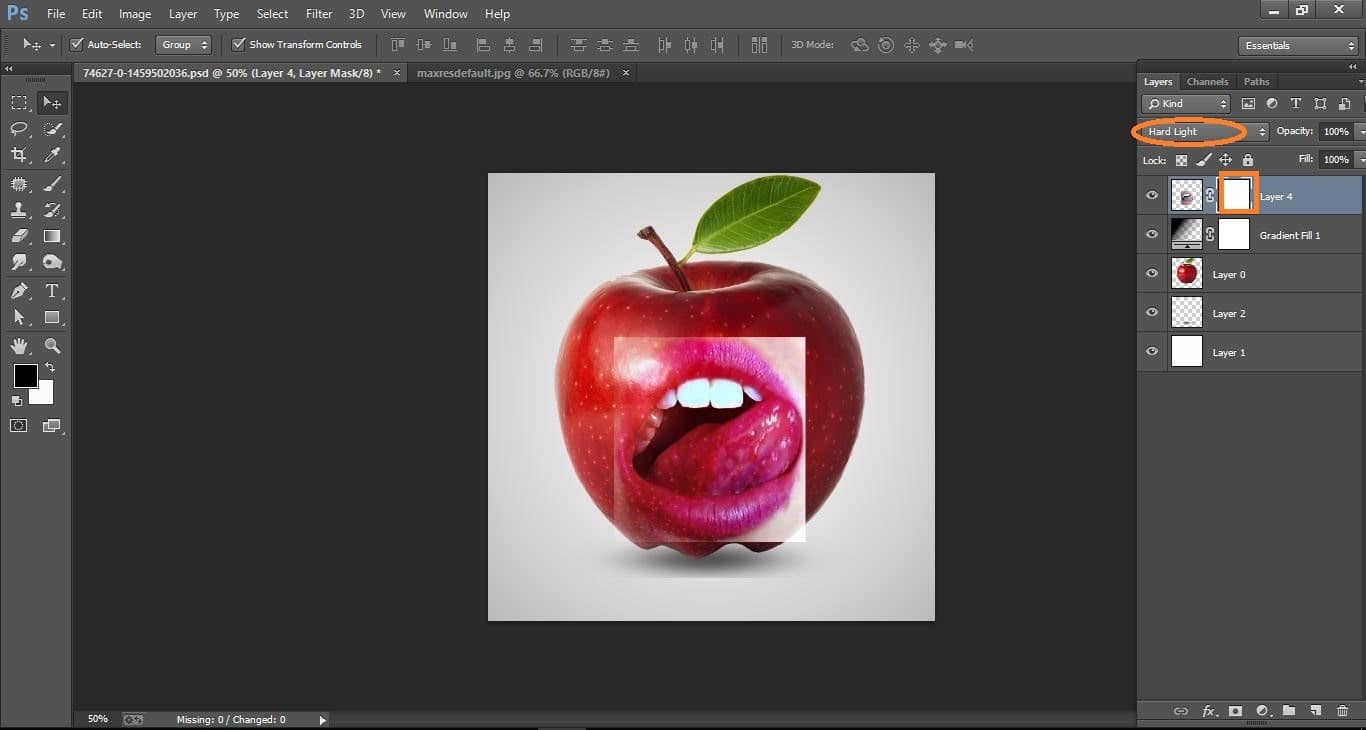Delete the current layer via trash icon

click(x=1341, y=711)
